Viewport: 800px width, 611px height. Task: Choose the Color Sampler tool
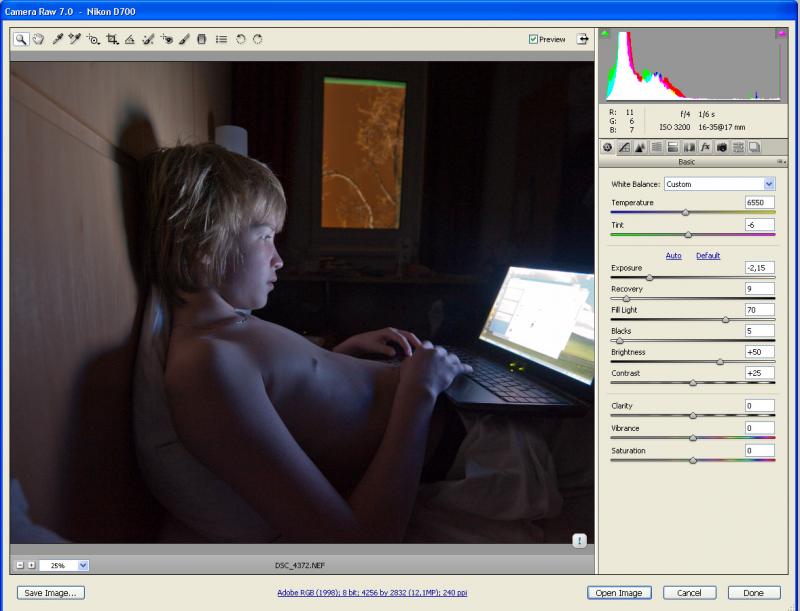[74, 39]
